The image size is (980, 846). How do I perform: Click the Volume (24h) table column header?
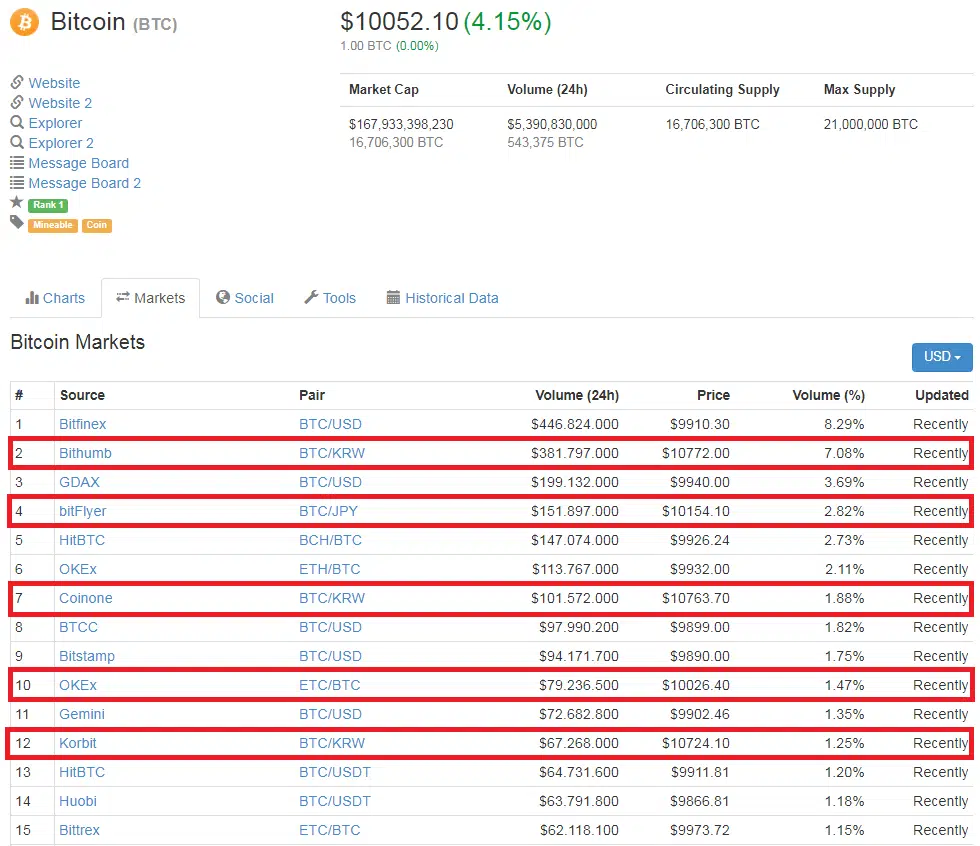[577, 396]
